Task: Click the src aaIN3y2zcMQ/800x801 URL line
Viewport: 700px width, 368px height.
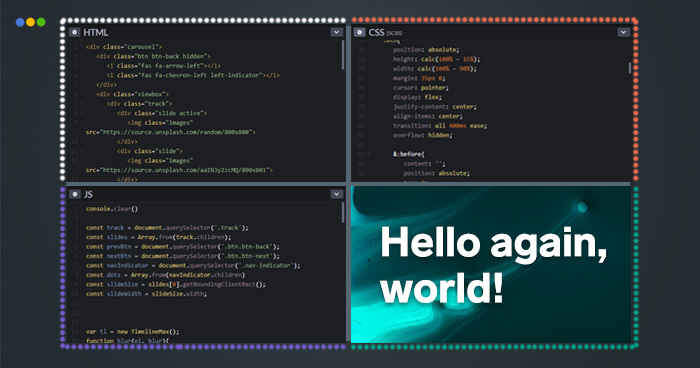Action: pyautogui.click(x=179, y=170)
